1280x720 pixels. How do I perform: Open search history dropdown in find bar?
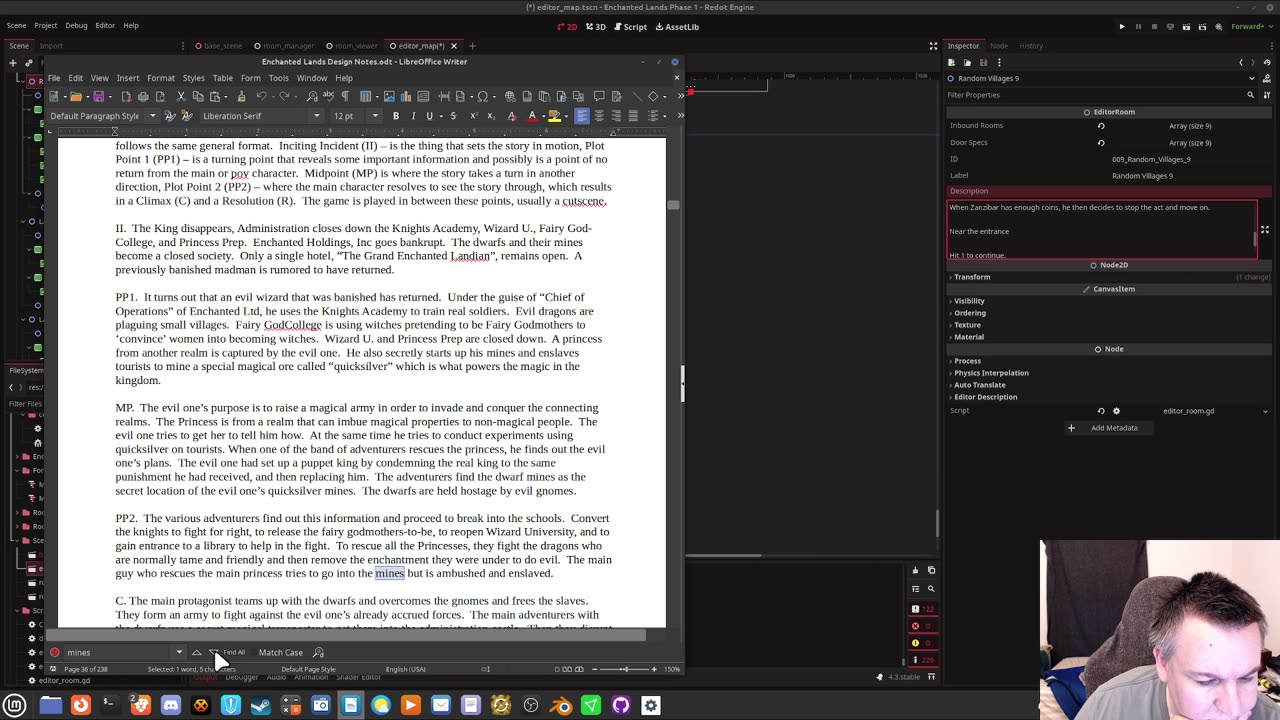coord(179,652)
